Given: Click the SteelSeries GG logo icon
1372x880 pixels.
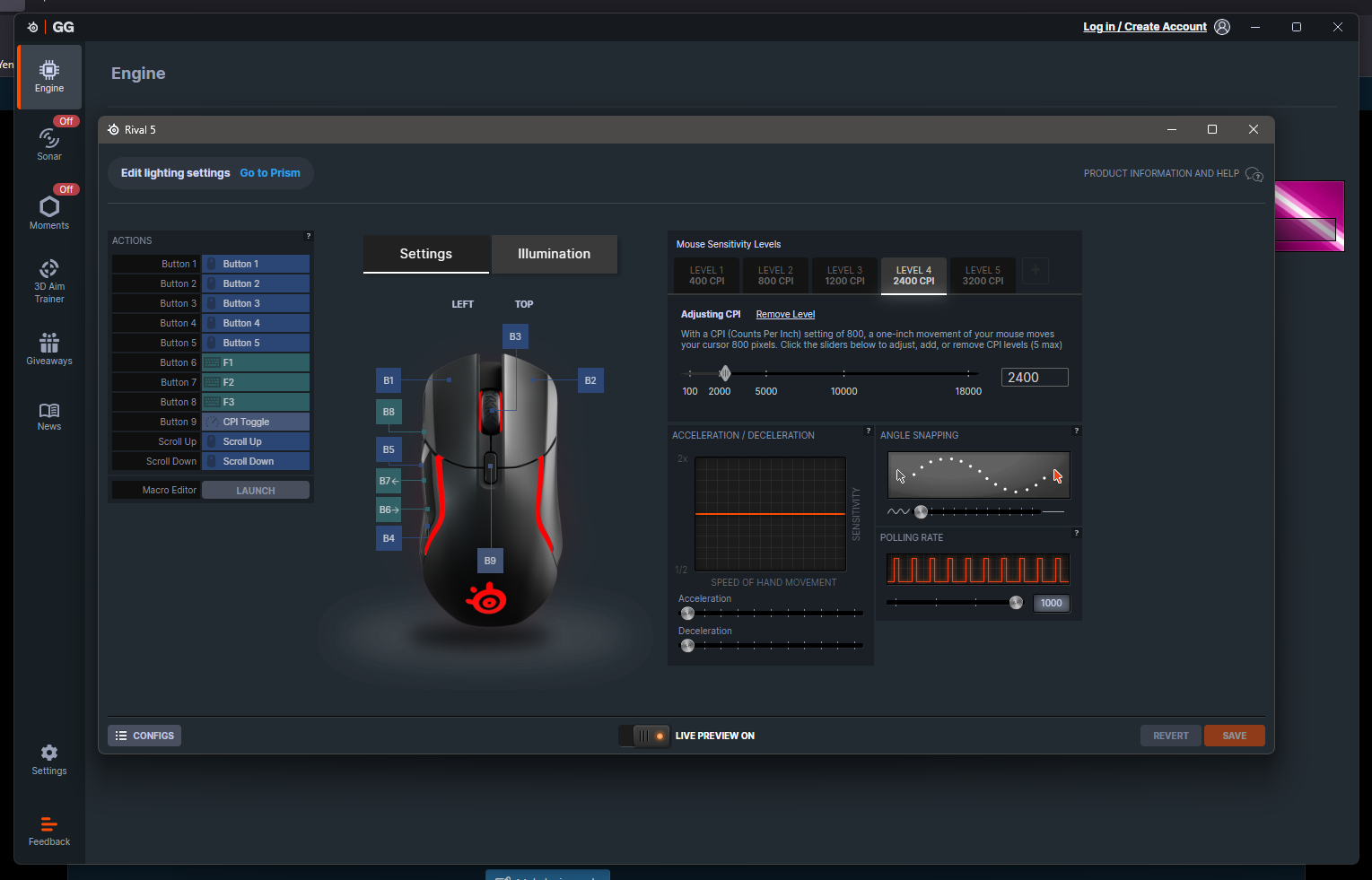Looking at the screenshot, I should coord(33,27).
